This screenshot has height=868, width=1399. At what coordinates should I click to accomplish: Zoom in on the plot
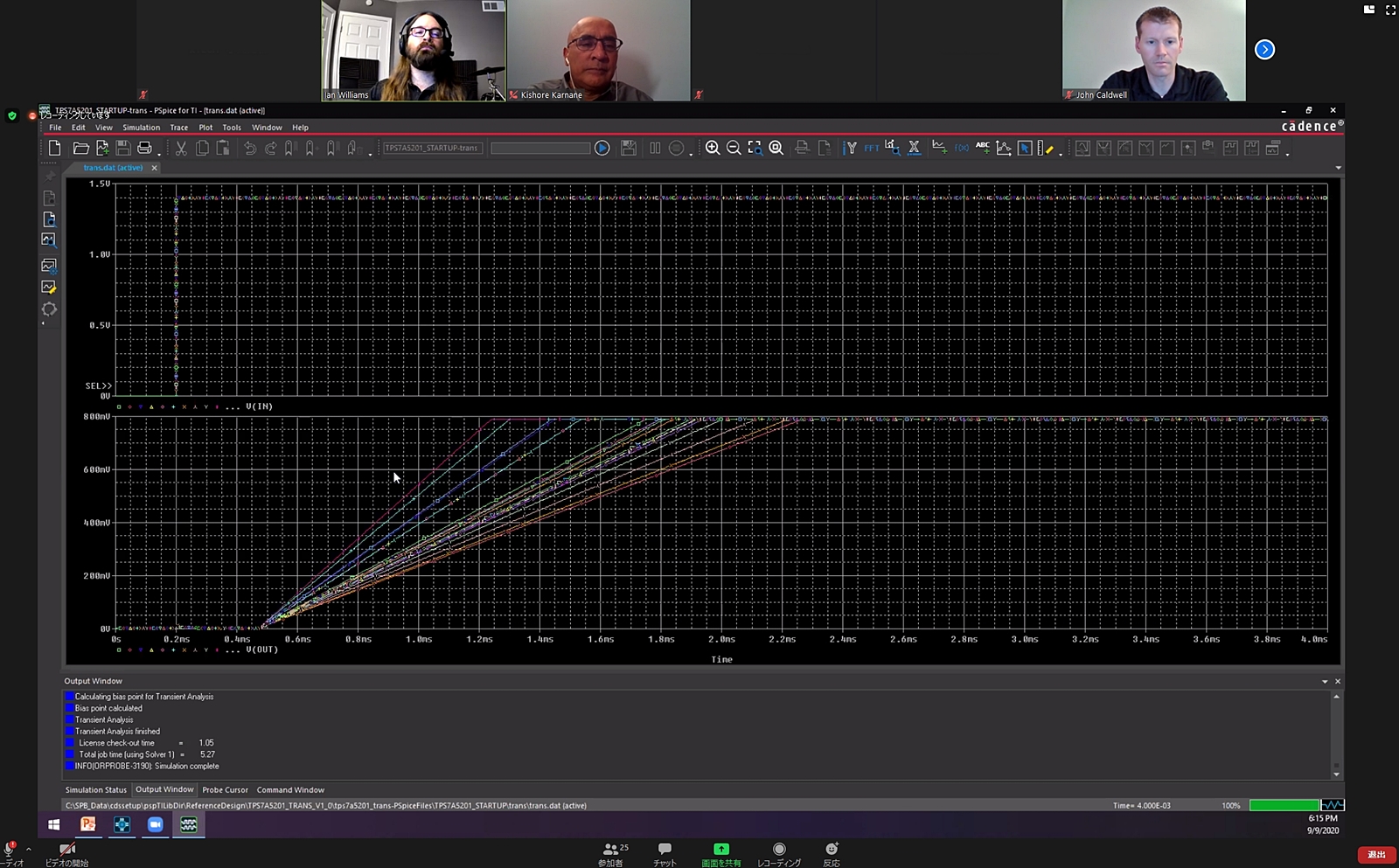click(x=713, y=149)
